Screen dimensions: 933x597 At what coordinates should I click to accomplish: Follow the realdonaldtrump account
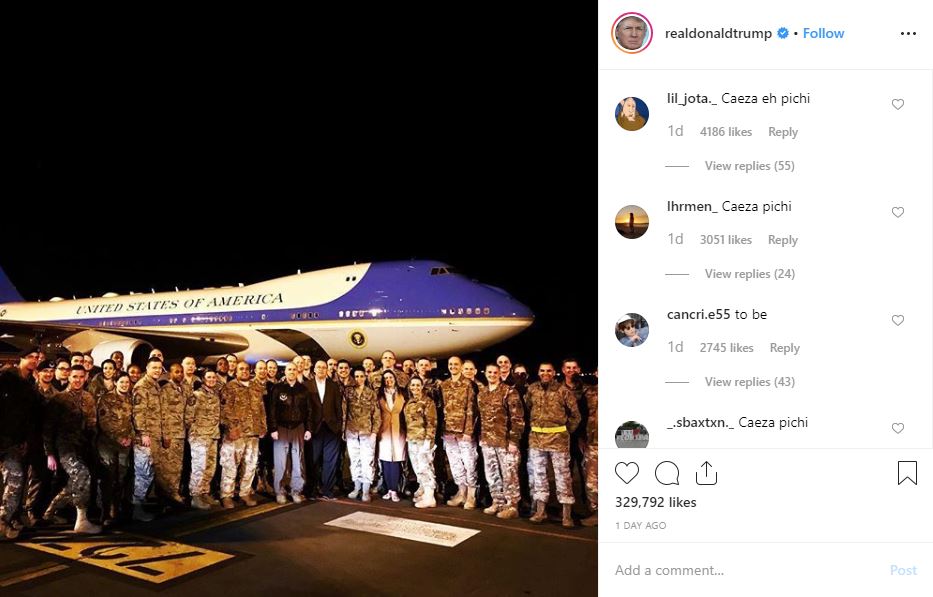pos(823,33)
